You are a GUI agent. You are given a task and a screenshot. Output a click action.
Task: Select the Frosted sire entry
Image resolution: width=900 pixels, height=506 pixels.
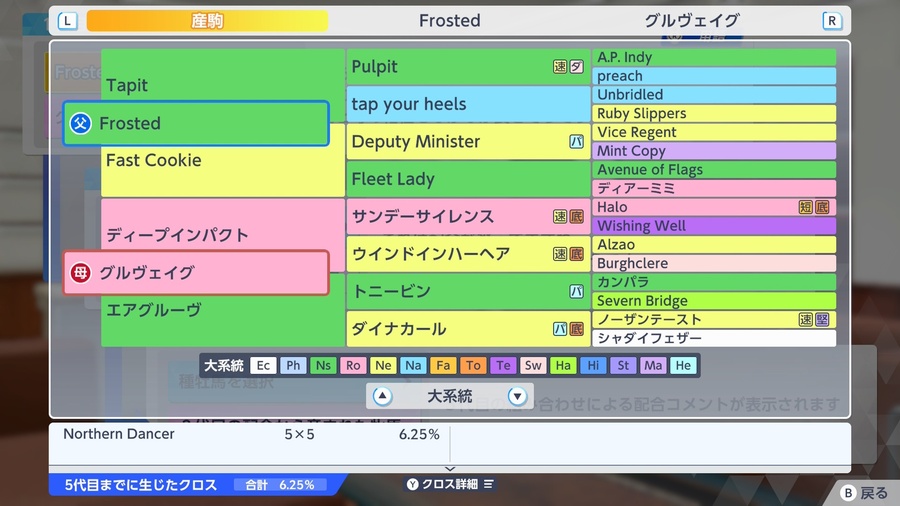tap(196, 123)
